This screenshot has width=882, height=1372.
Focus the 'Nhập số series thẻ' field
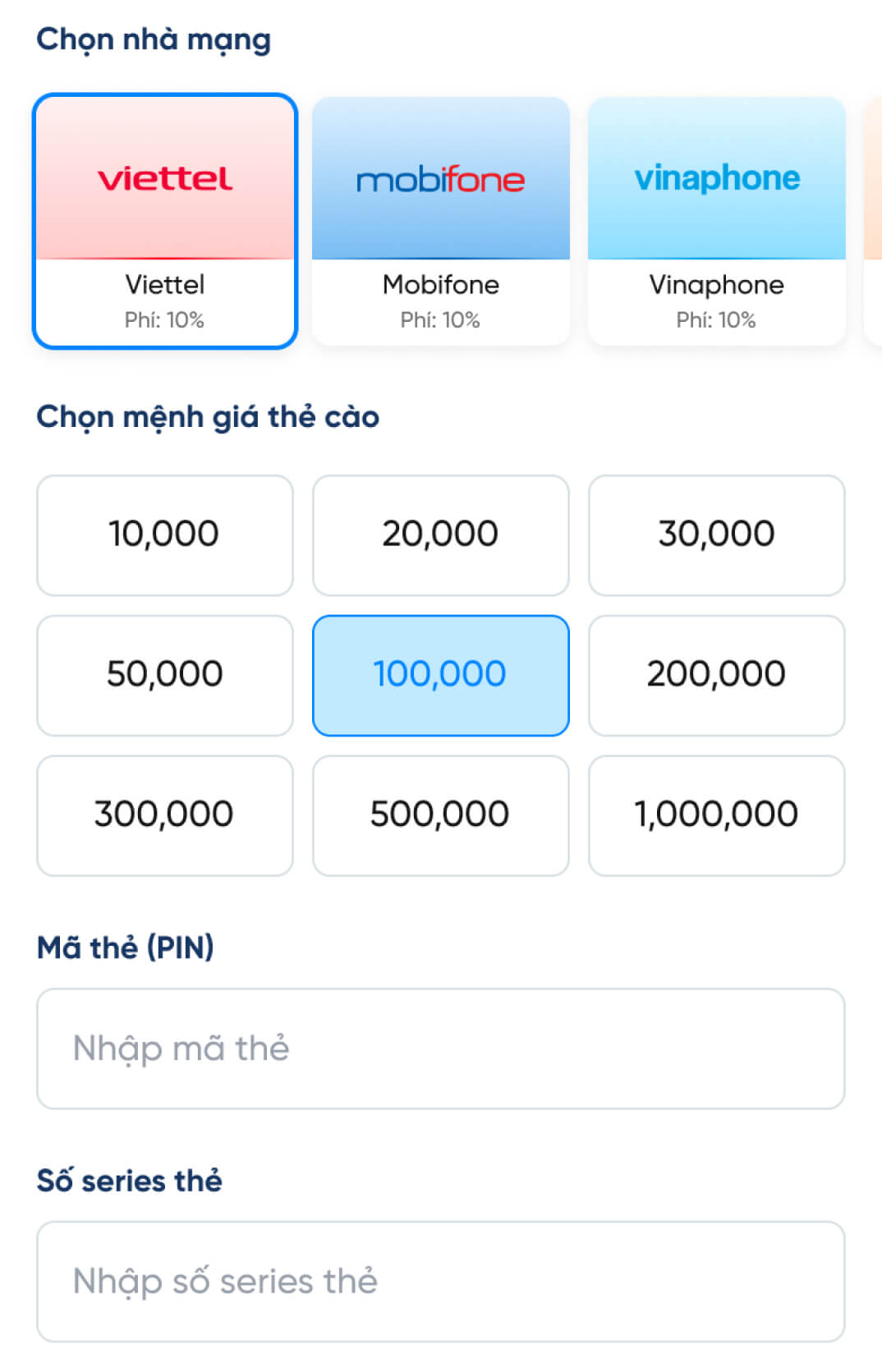point(440,1281)
